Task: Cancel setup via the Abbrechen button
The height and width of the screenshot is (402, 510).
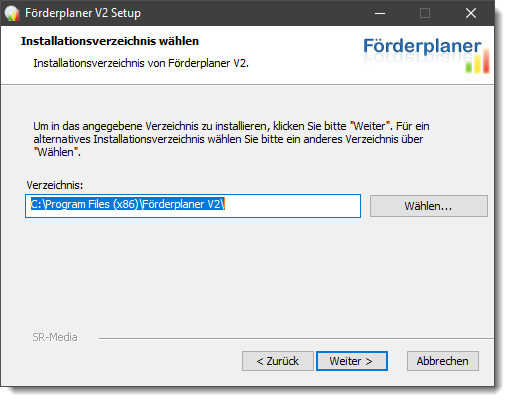Action: tap(443, 361)
